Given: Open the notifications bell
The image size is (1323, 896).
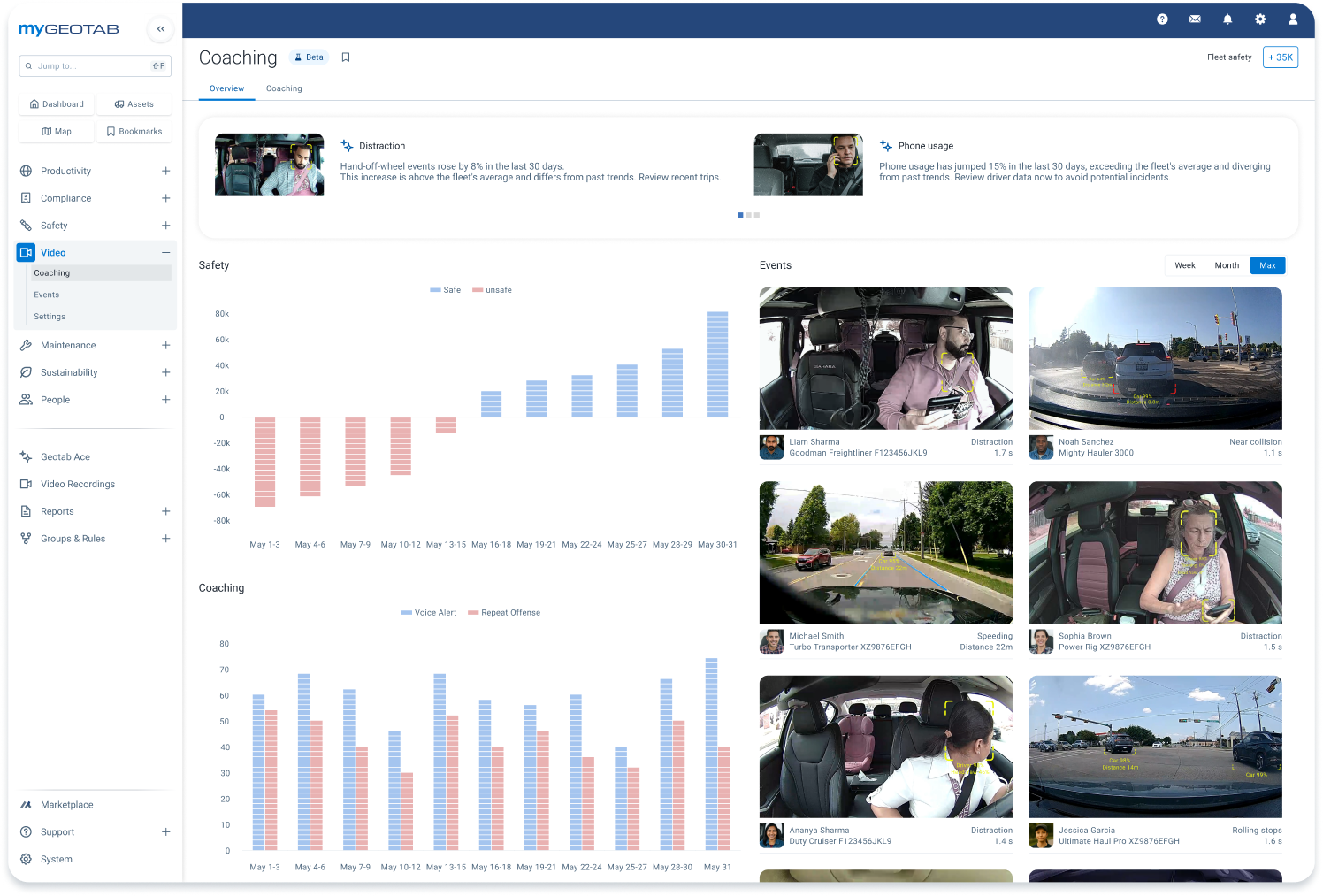Looking at the screenshot, I should click(x=1227, y=19).
